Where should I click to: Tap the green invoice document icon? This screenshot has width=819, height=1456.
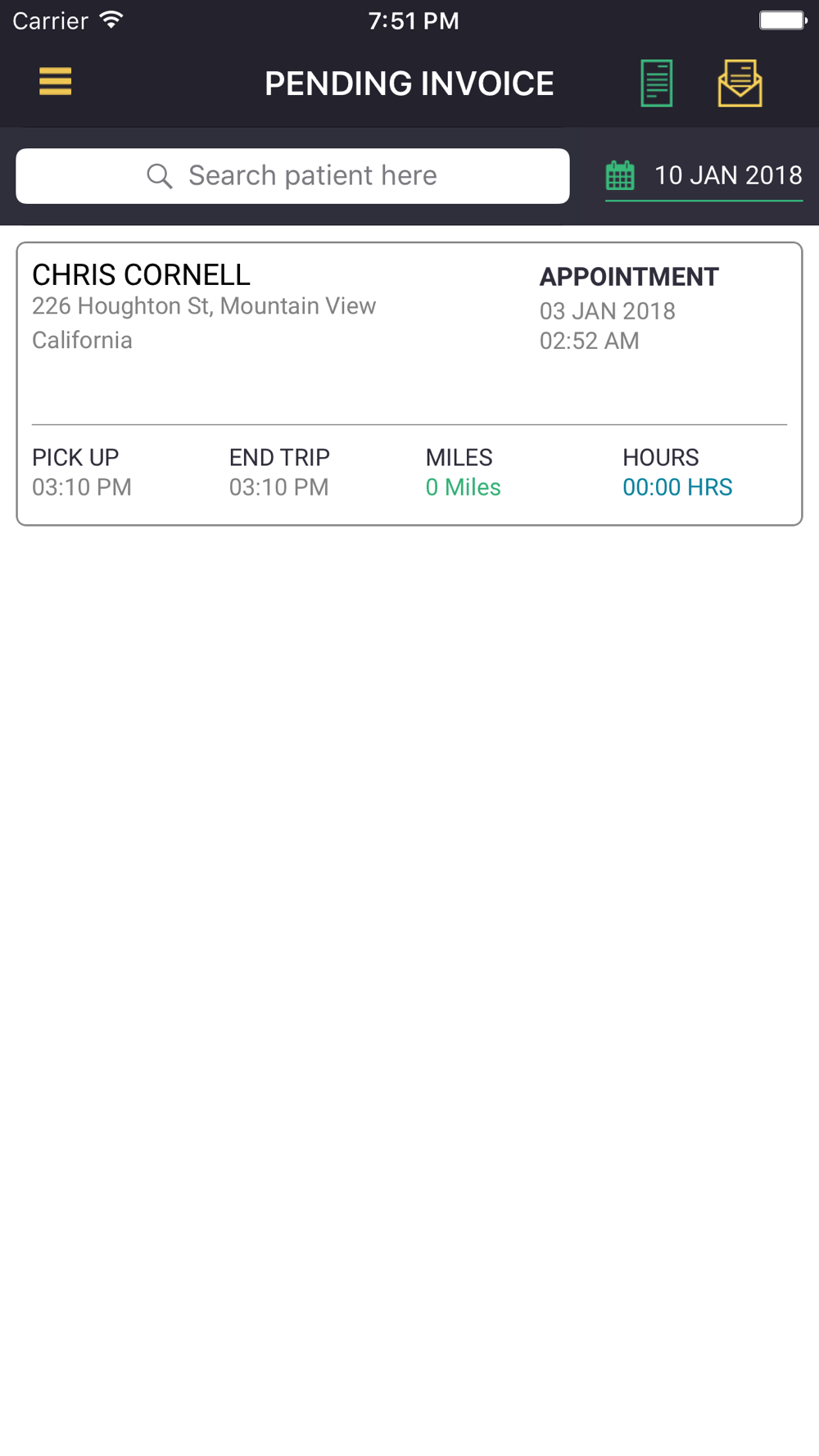[x=656, y=83]
